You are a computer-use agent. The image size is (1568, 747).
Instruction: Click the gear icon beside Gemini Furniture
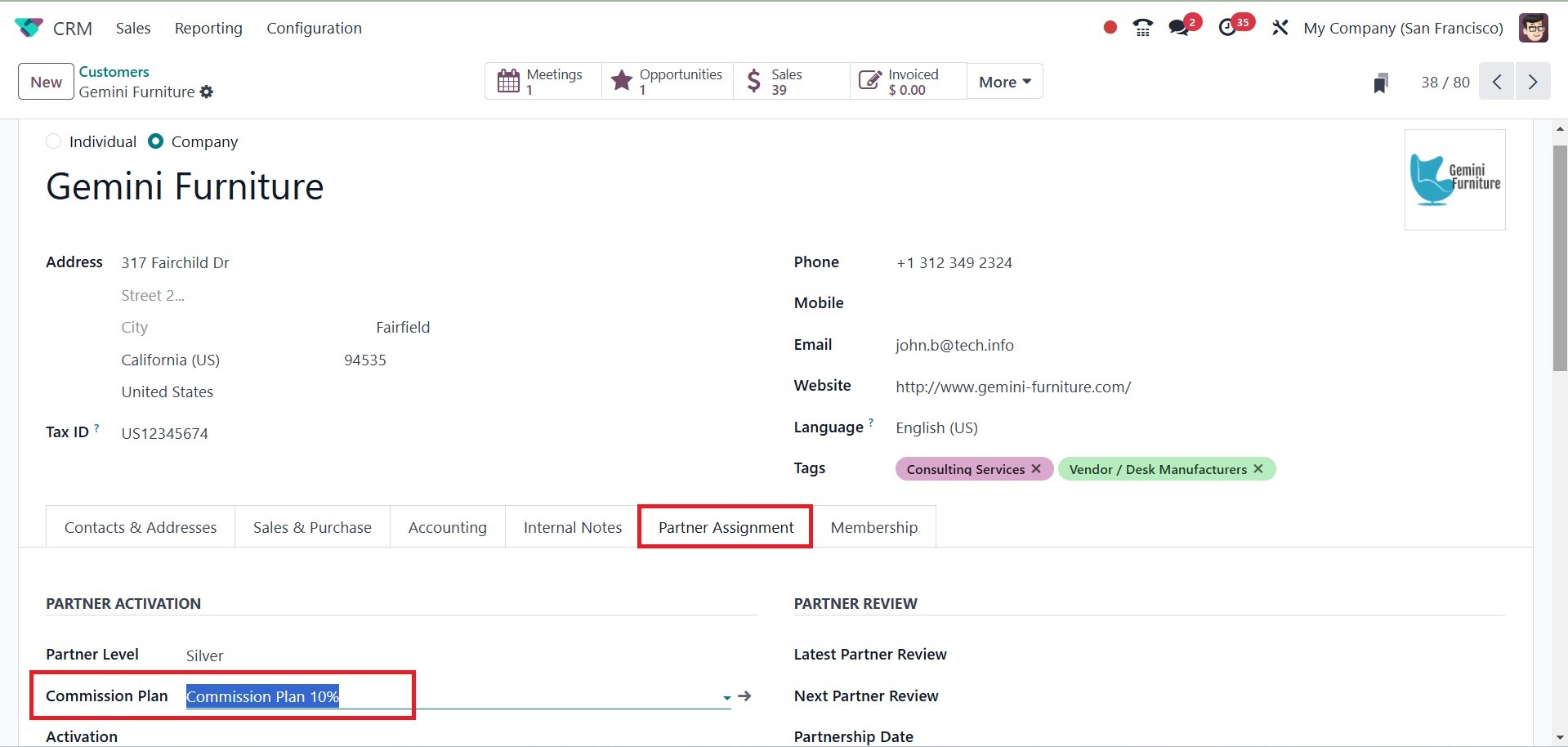coord(207,92)
